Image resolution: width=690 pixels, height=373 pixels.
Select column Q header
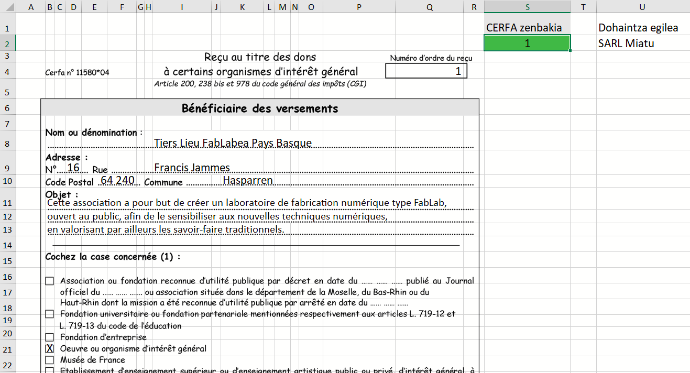click(x=429, y=7)
